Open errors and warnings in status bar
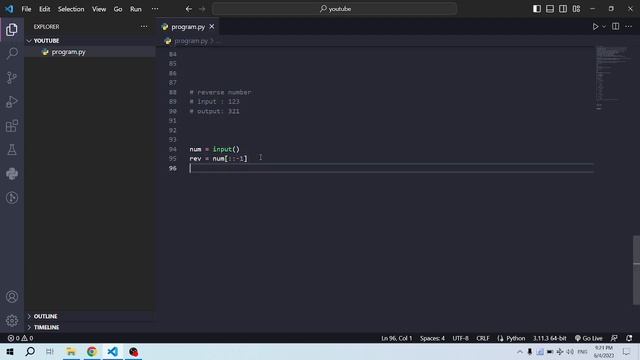 [20, 338]
